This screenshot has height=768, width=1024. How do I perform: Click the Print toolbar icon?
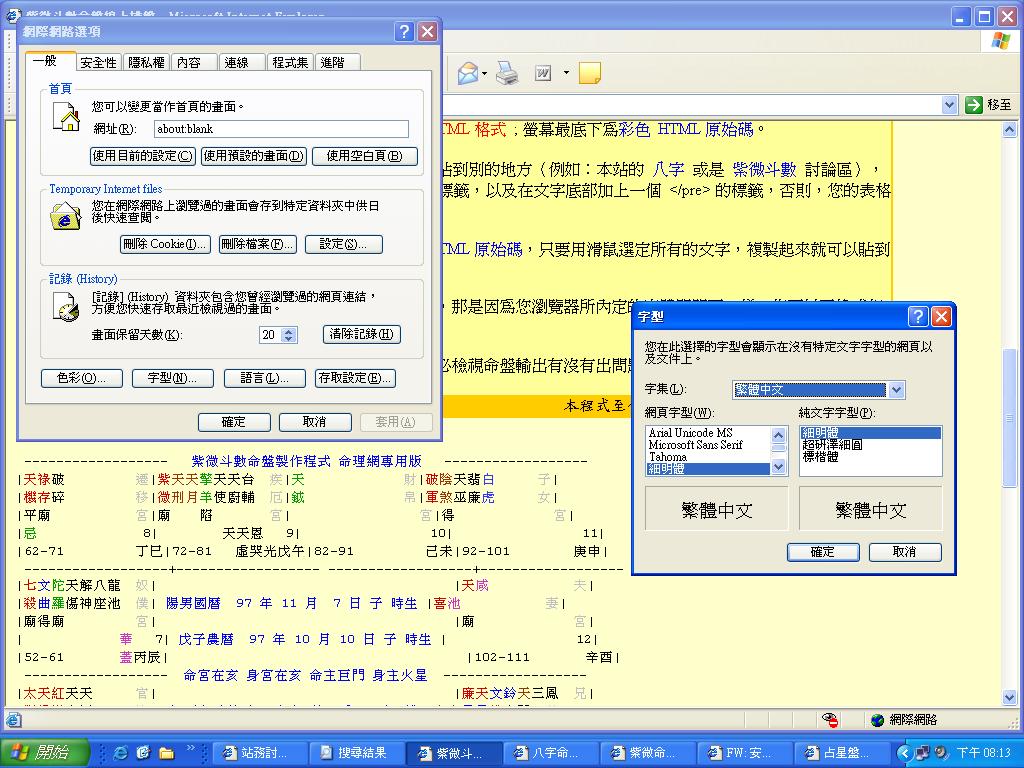(x=507, y=73)
